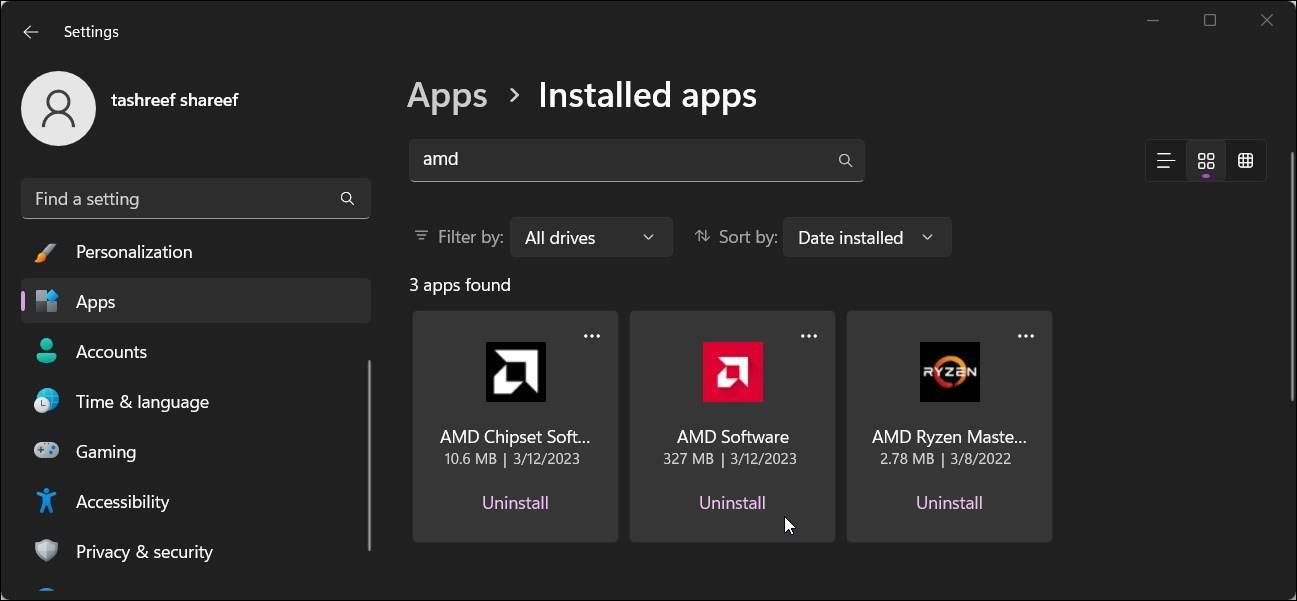Click the filter icon beside Filter by
The width and height of the screenshot is (1297, 601).
pyautogui.click(x=421, y=237)
